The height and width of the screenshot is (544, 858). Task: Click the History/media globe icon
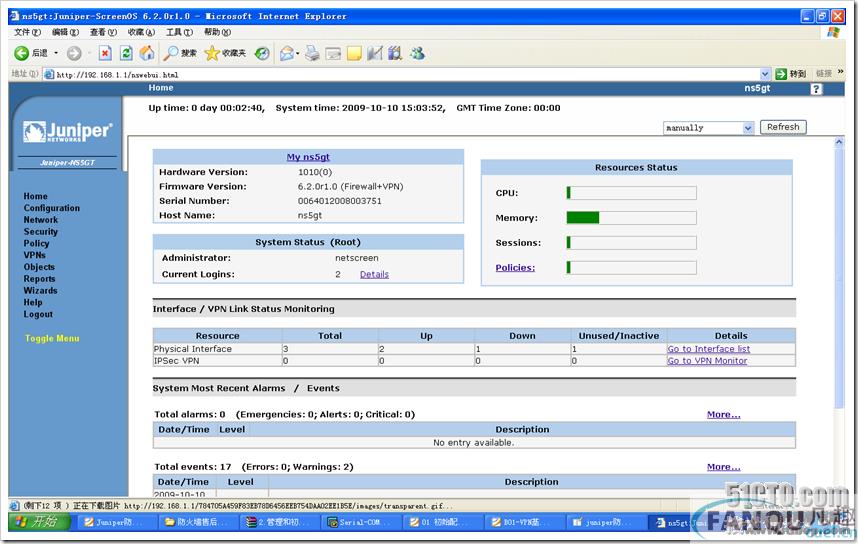pos(263,53)
